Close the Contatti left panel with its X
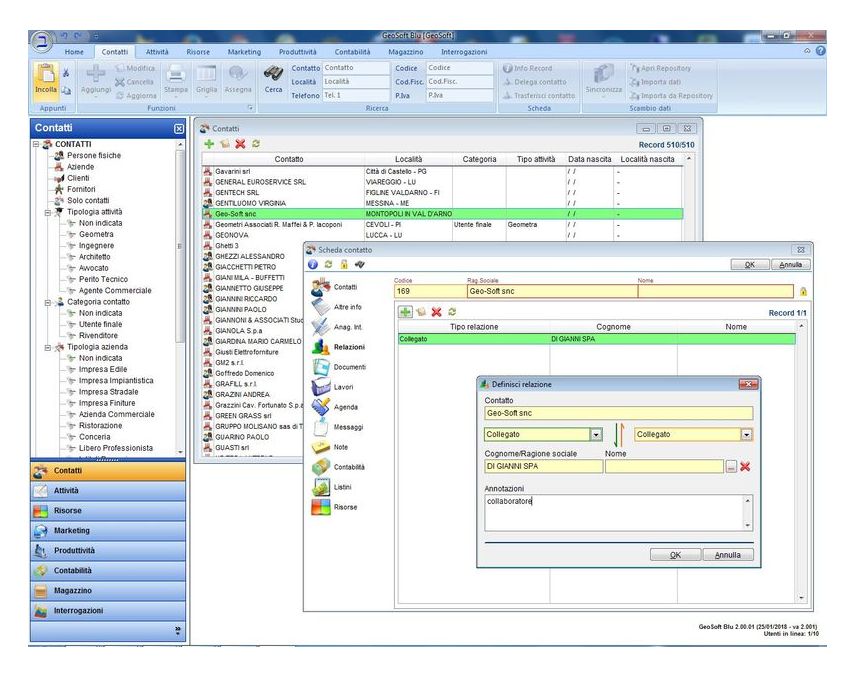The image size is (856, 678). 179,129
